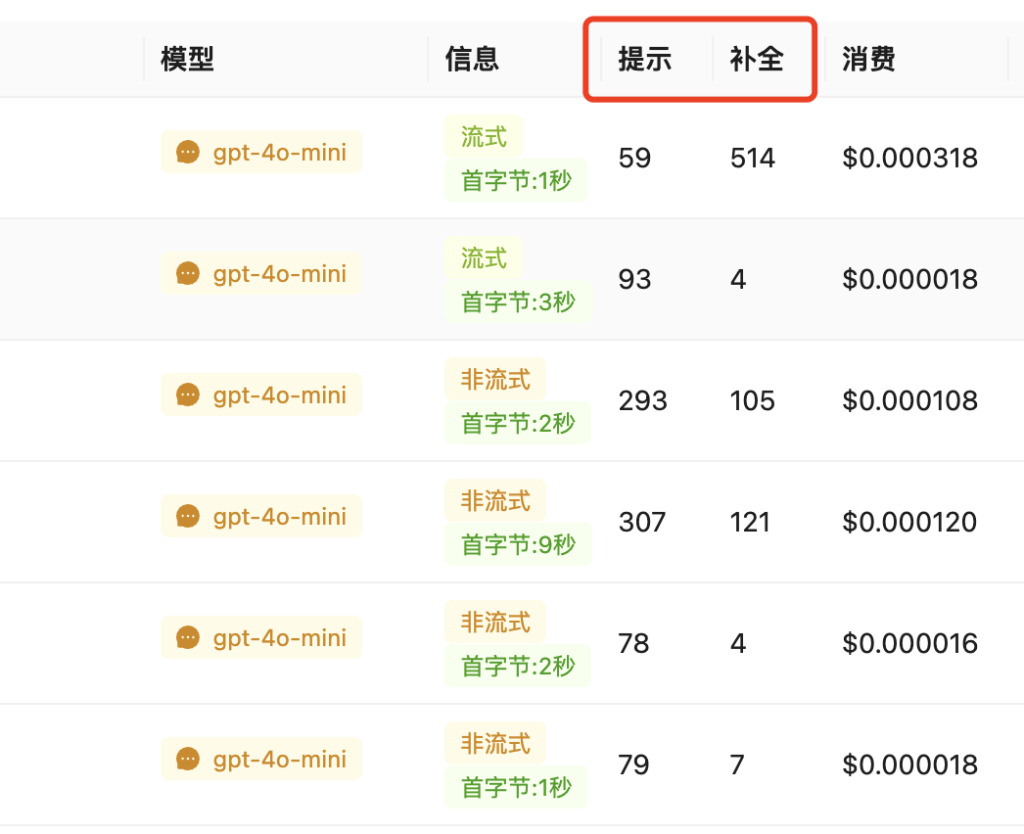Click the chat bubble icon in the $0.000318 row
Viewport: 1024px width, 834px height.
tap(187, 152)
